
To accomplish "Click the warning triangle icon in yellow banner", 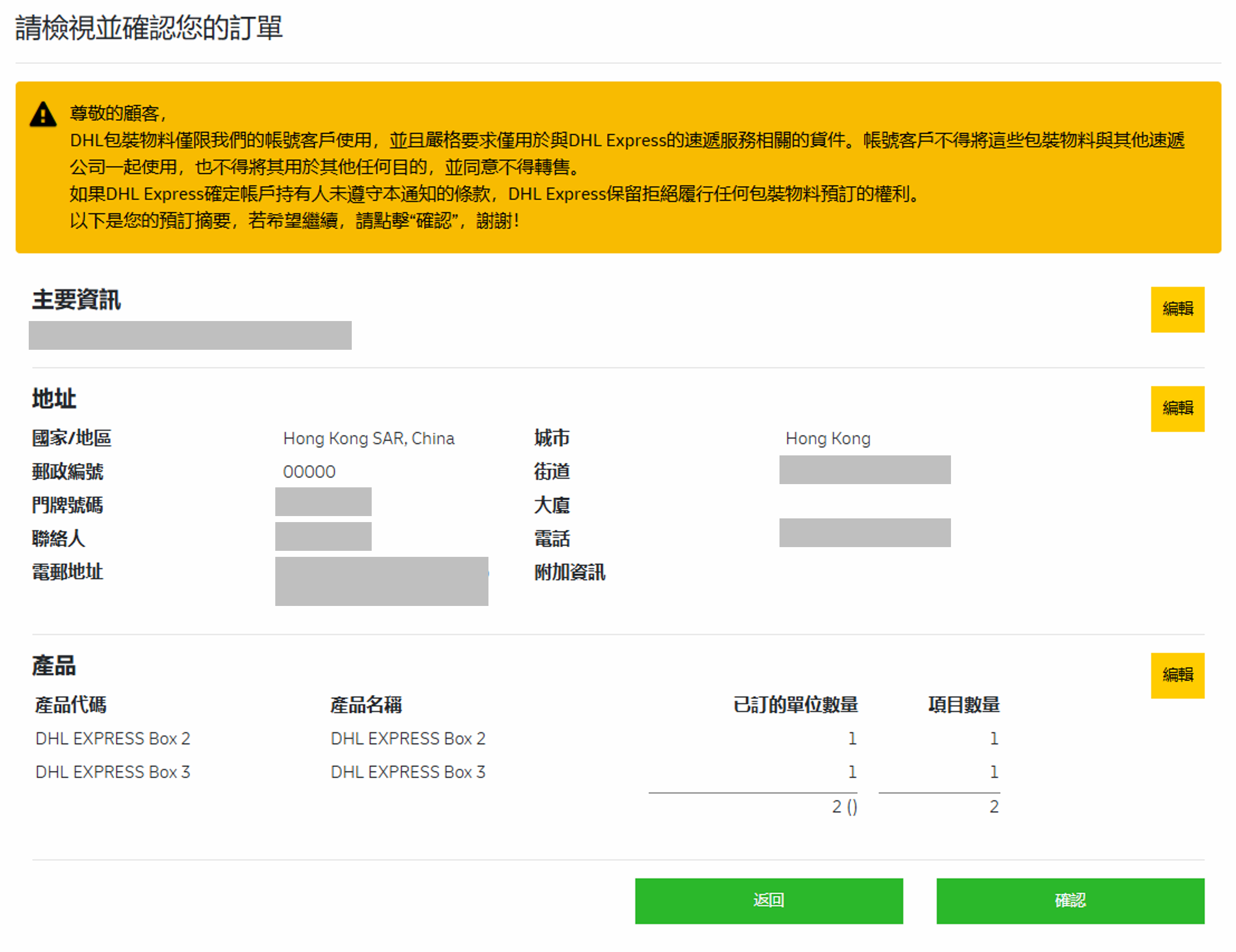I will click(x=43, y=115).
